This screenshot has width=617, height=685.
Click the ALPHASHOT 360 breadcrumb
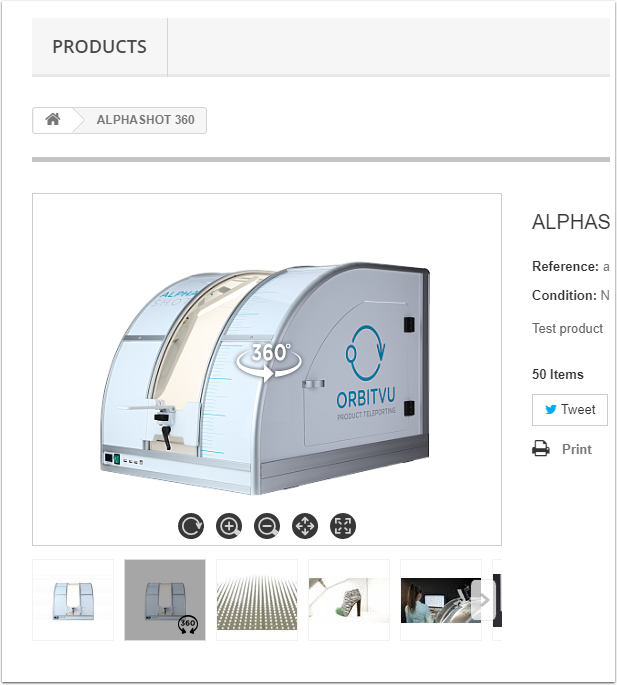[146, 120]
